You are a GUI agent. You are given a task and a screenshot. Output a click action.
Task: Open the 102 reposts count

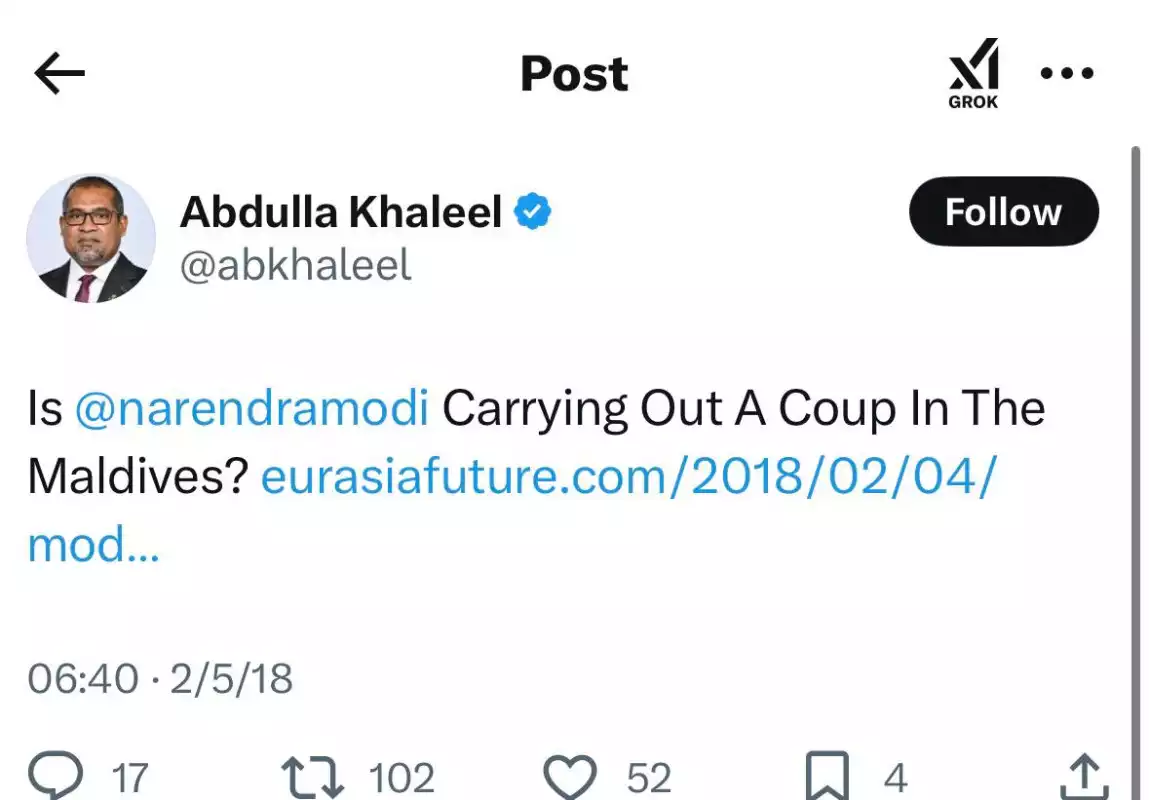[x=402, y=777]
